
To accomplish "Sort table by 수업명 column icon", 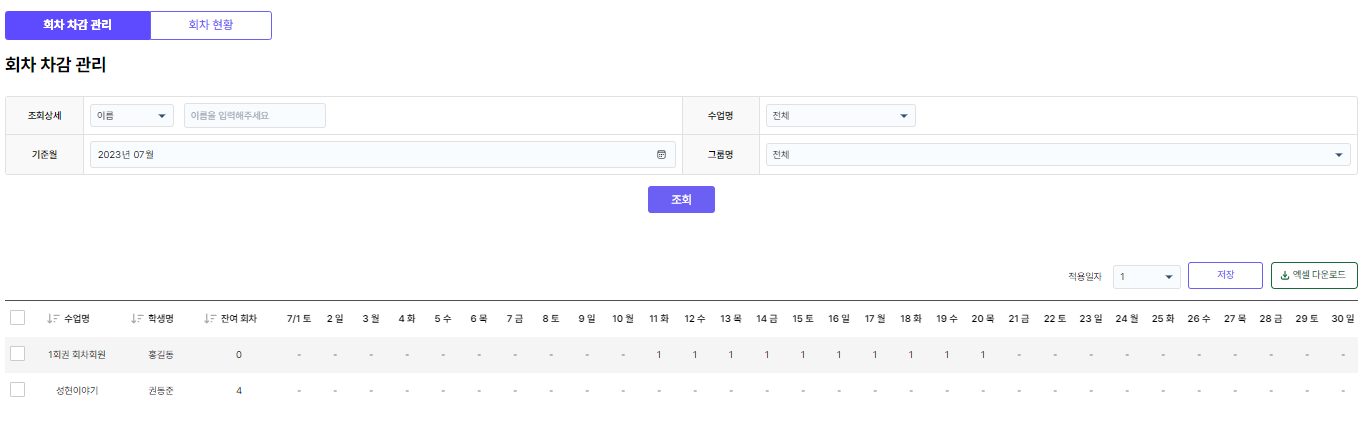I will point(53,319).
